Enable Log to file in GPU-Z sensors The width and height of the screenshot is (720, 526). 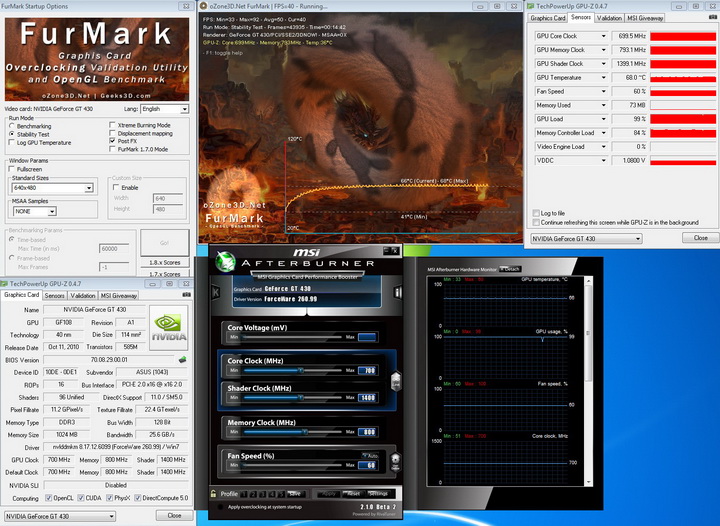click(536, 213)
